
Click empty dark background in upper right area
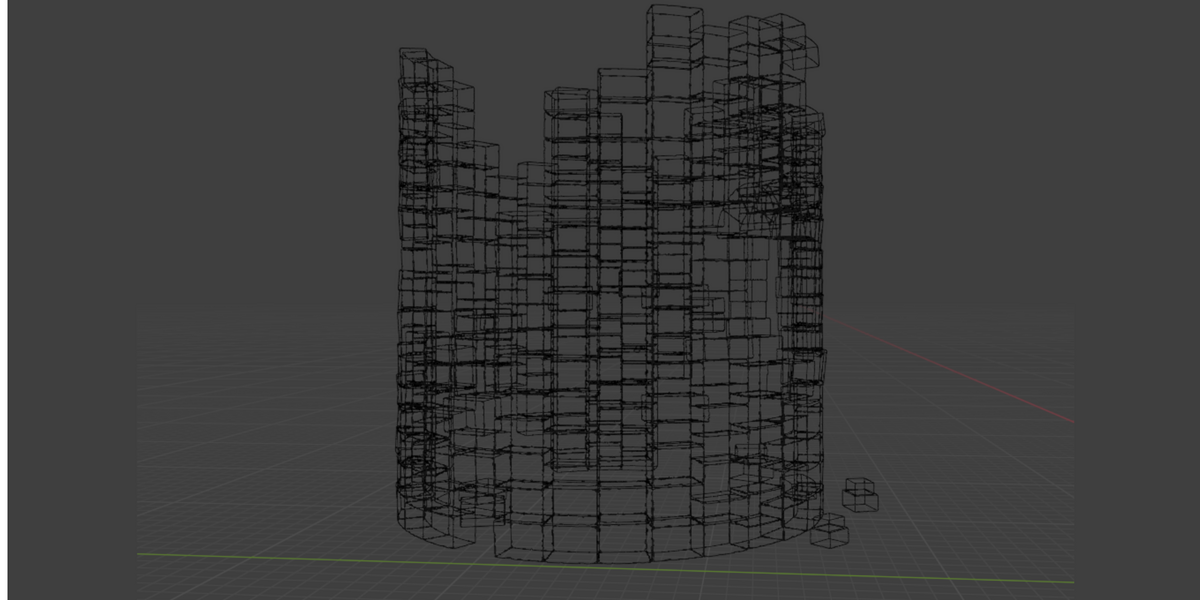pyautogui.click(x=1000, y=120)
